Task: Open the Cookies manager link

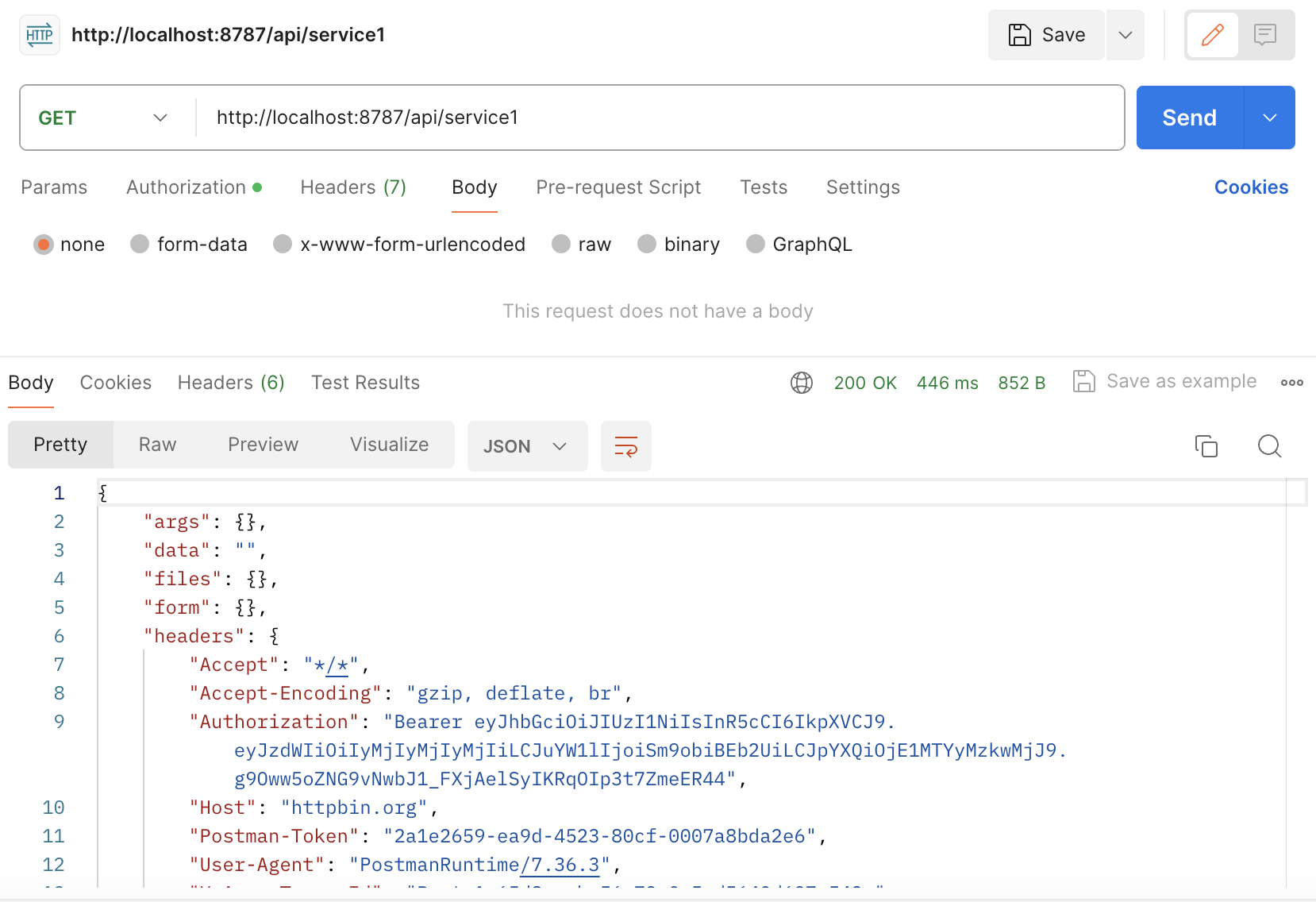Action: [1250, 187]
